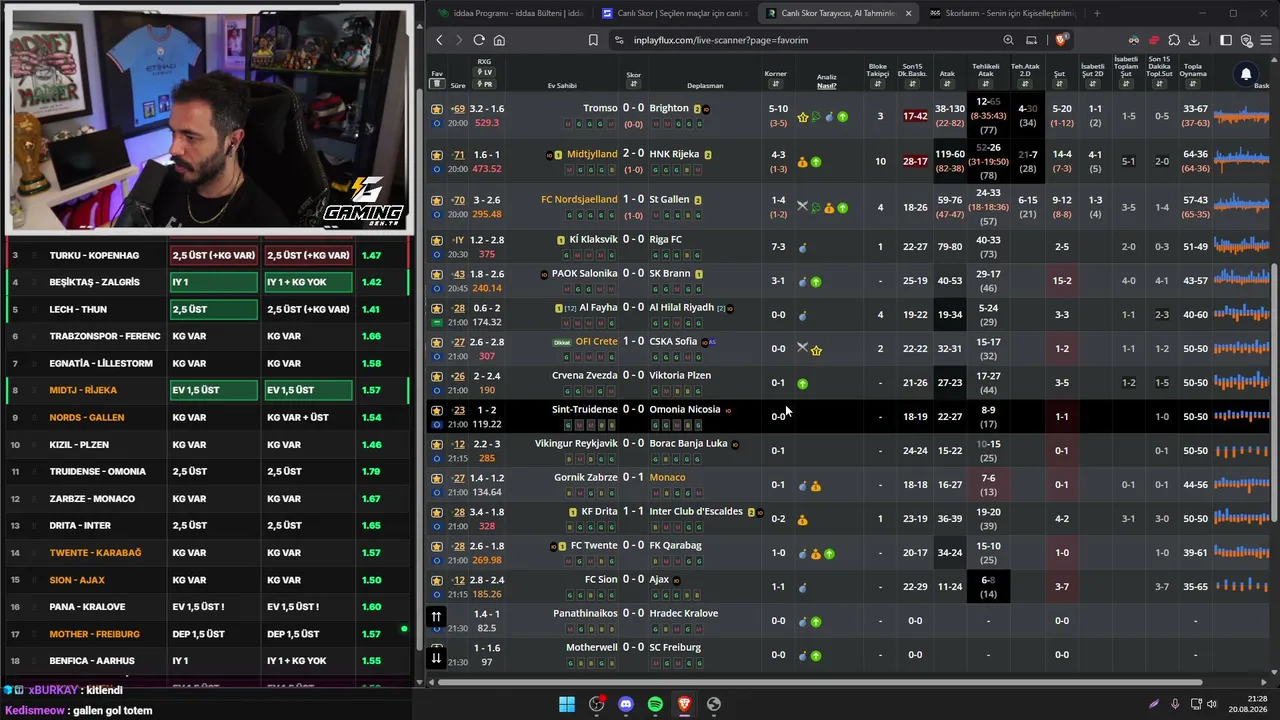Image resolution: width=1280 pixels, height=720 pixels.
Task: Sort RXG by the LV button
Action: [x=485, y=73]
